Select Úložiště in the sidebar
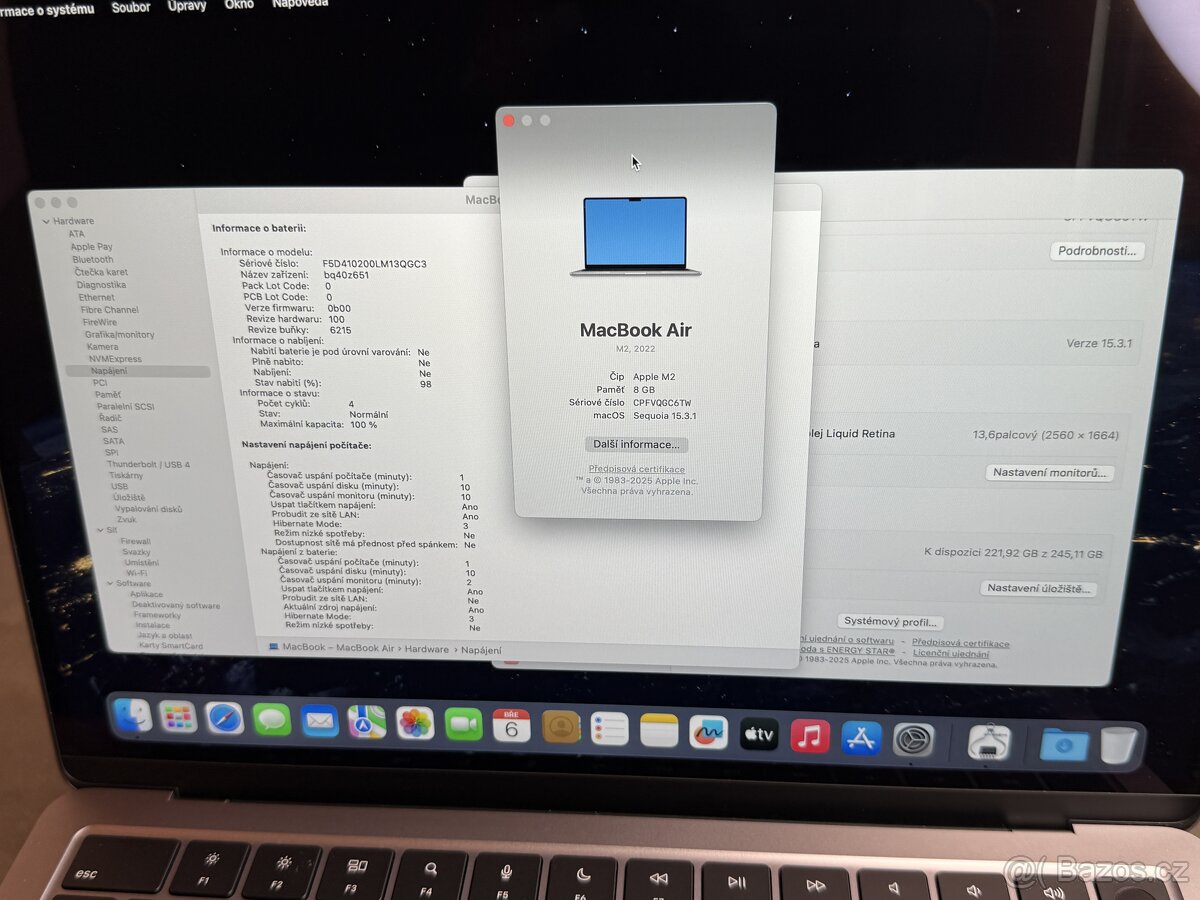 128,497
